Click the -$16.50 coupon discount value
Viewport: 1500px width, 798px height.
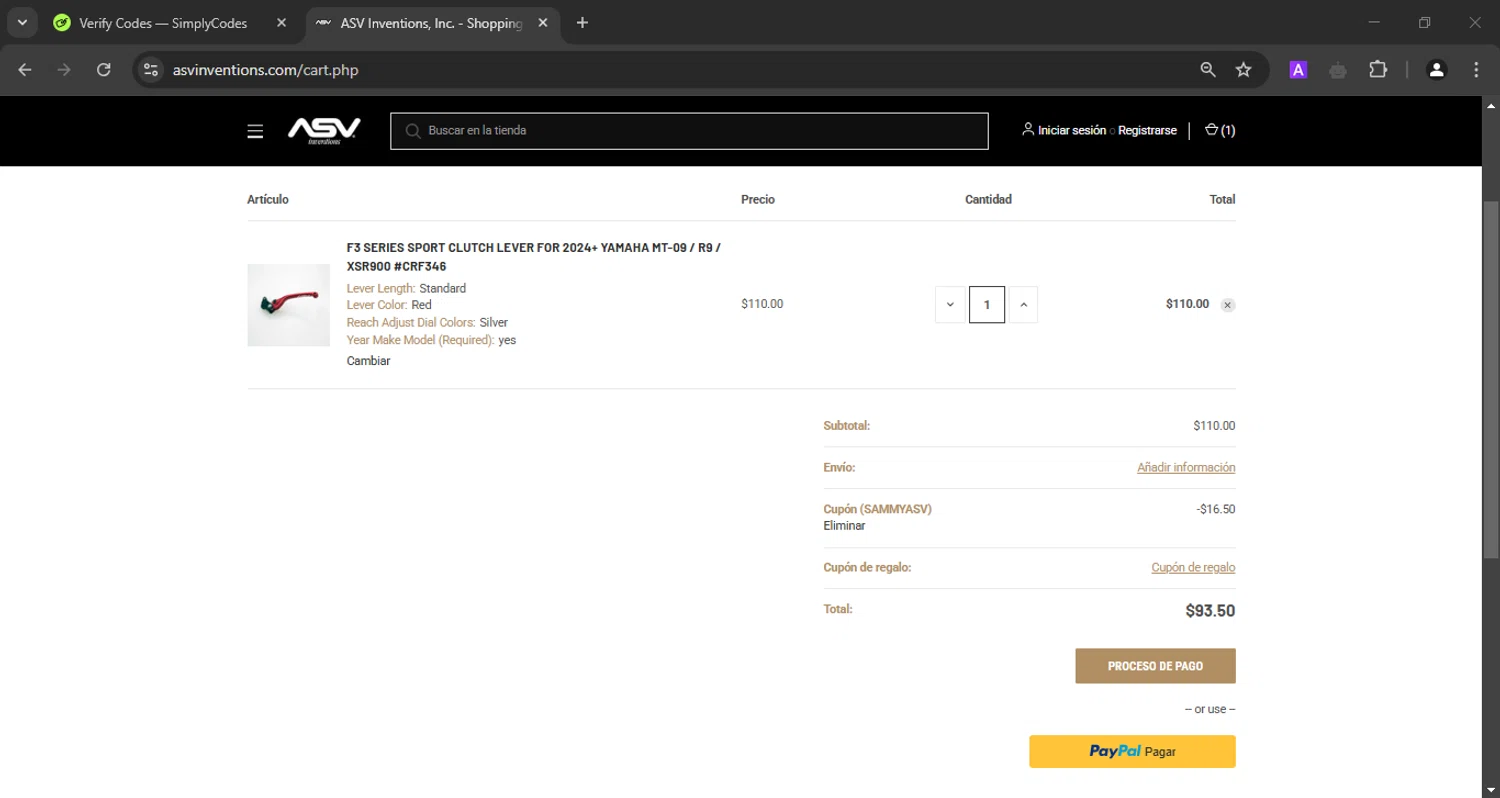click(x=1216, y=509)
